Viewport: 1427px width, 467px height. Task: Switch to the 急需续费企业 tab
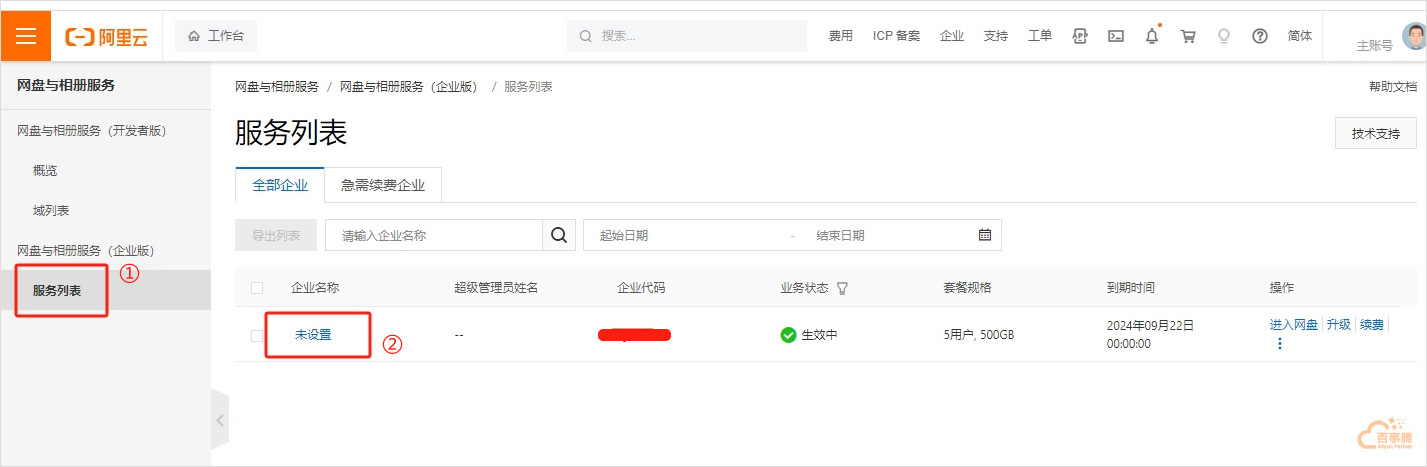(x=383, y=185)
